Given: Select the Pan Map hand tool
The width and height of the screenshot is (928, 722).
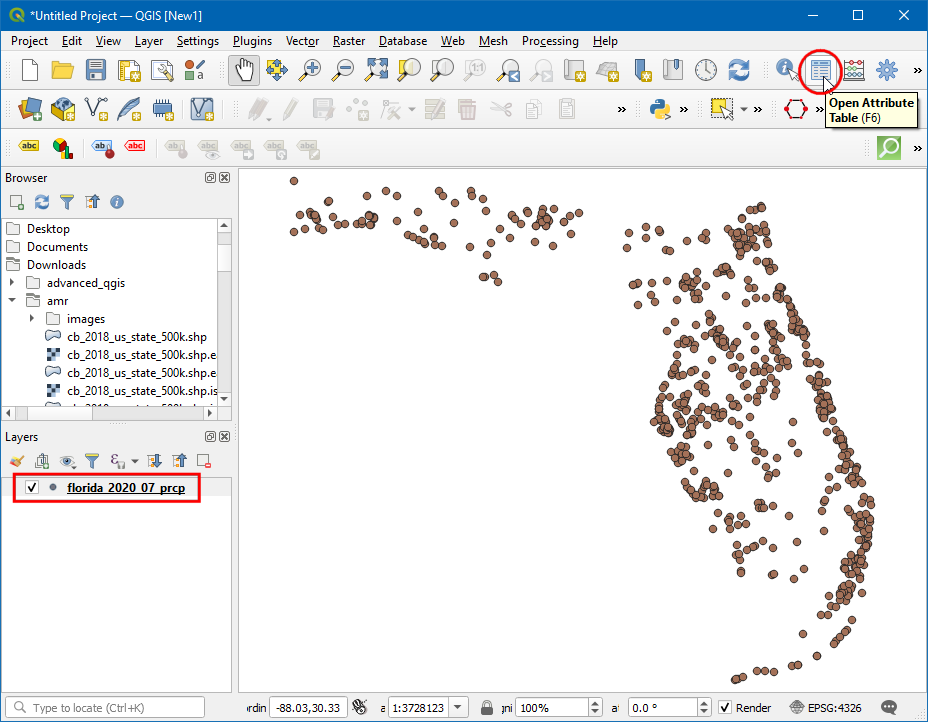Looking at the screenshot, I should 244,70.
